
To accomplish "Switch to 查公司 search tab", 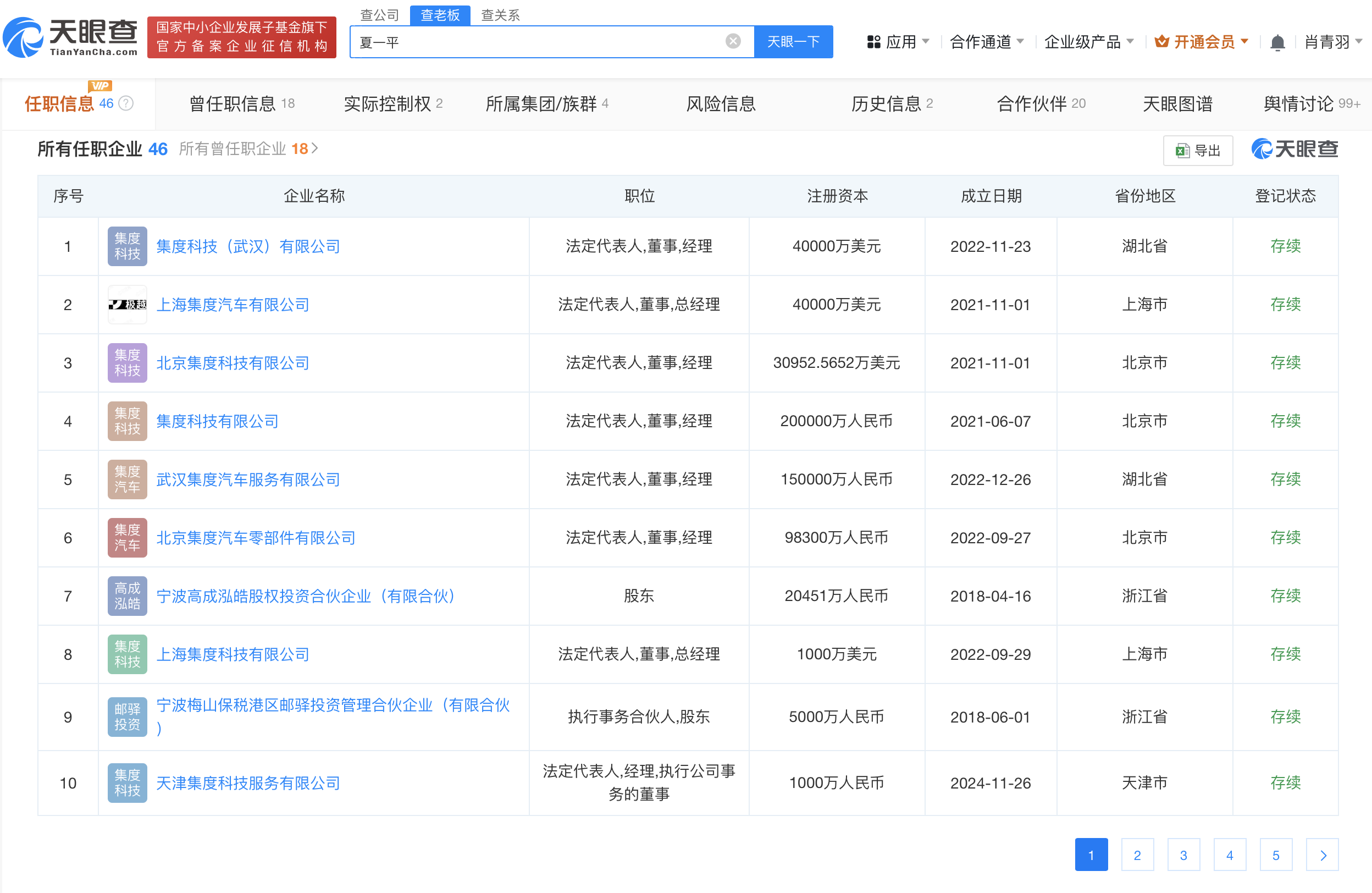I will point(379,15).
